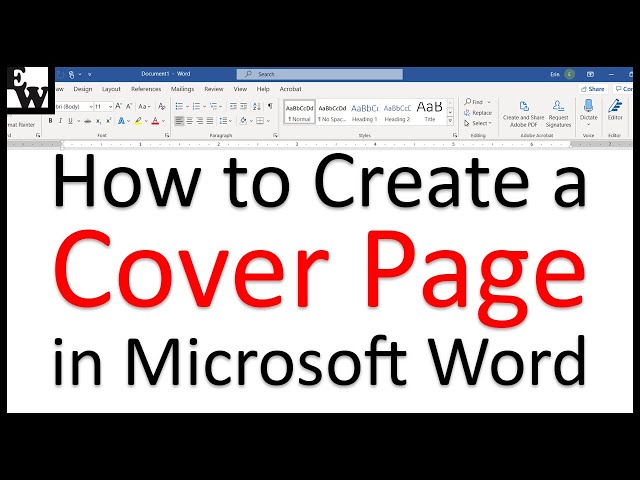Viewport: 640px width, 480px height.
Task: Increase font size with grow button
Action: pos(118,107)
